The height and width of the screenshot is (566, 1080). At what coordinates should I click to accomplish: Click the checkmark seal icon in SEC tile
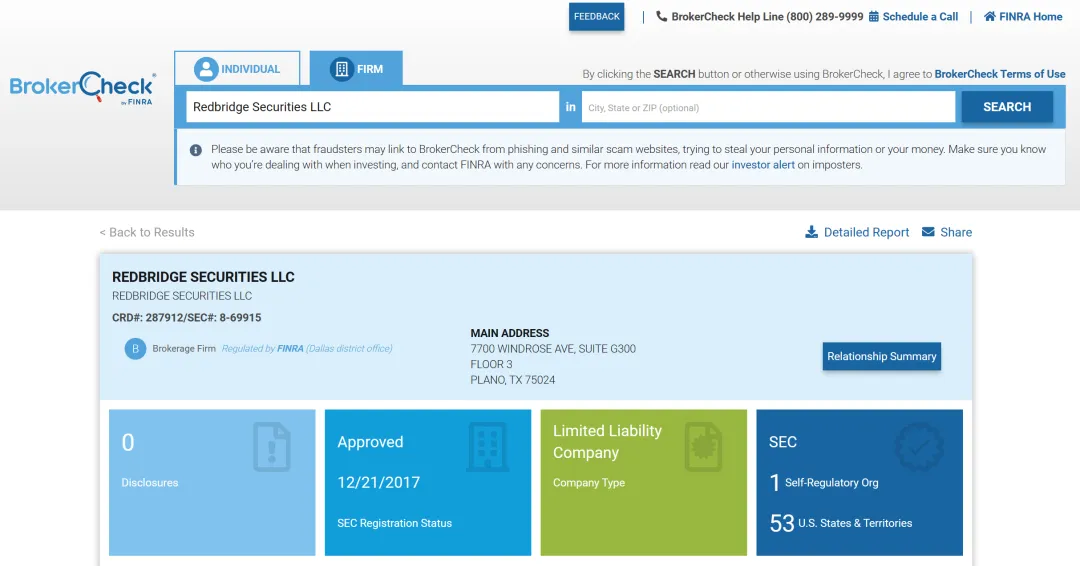coord(919,447)
